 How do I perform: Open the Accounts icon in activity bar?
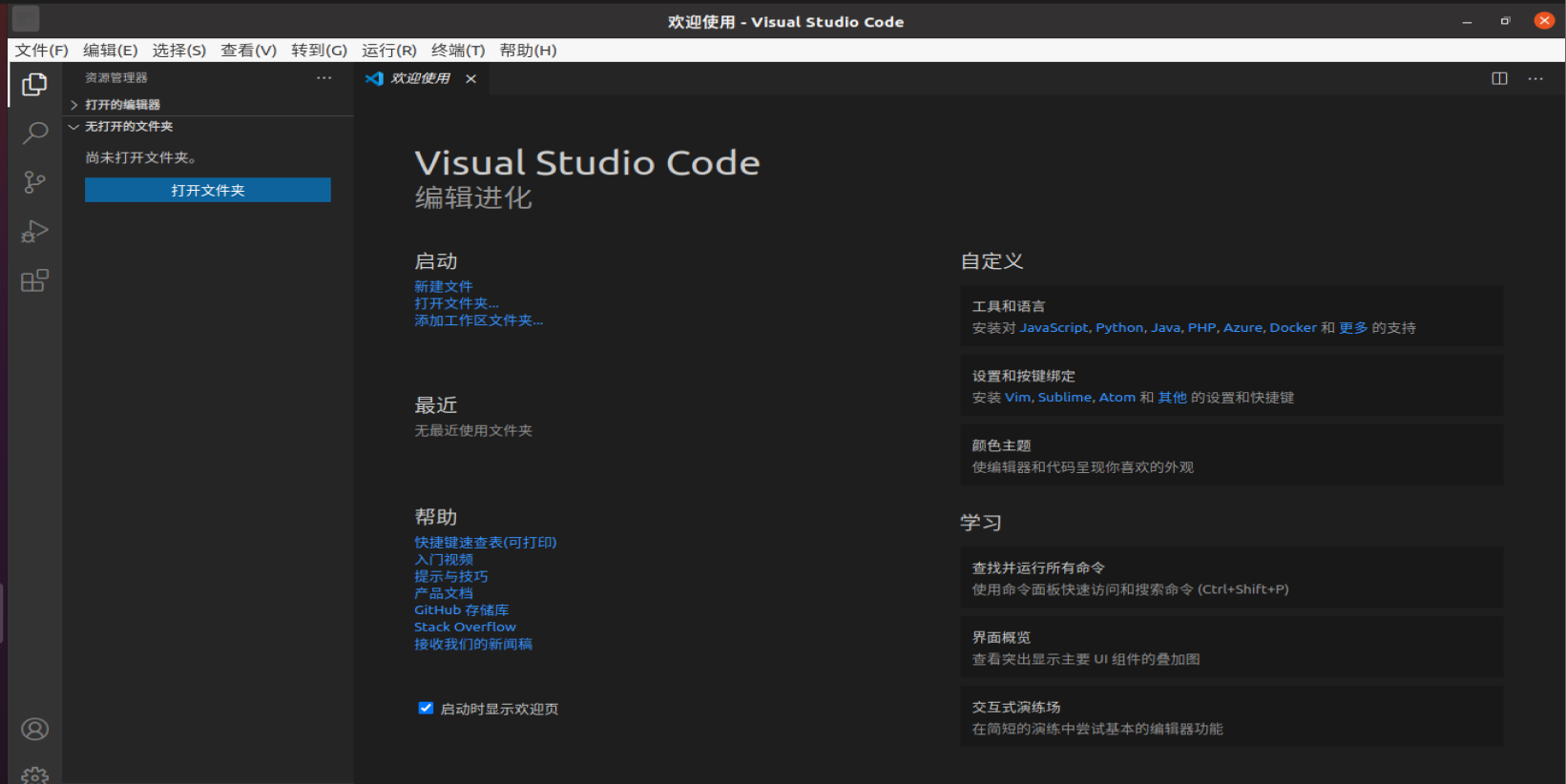(34, 730)
